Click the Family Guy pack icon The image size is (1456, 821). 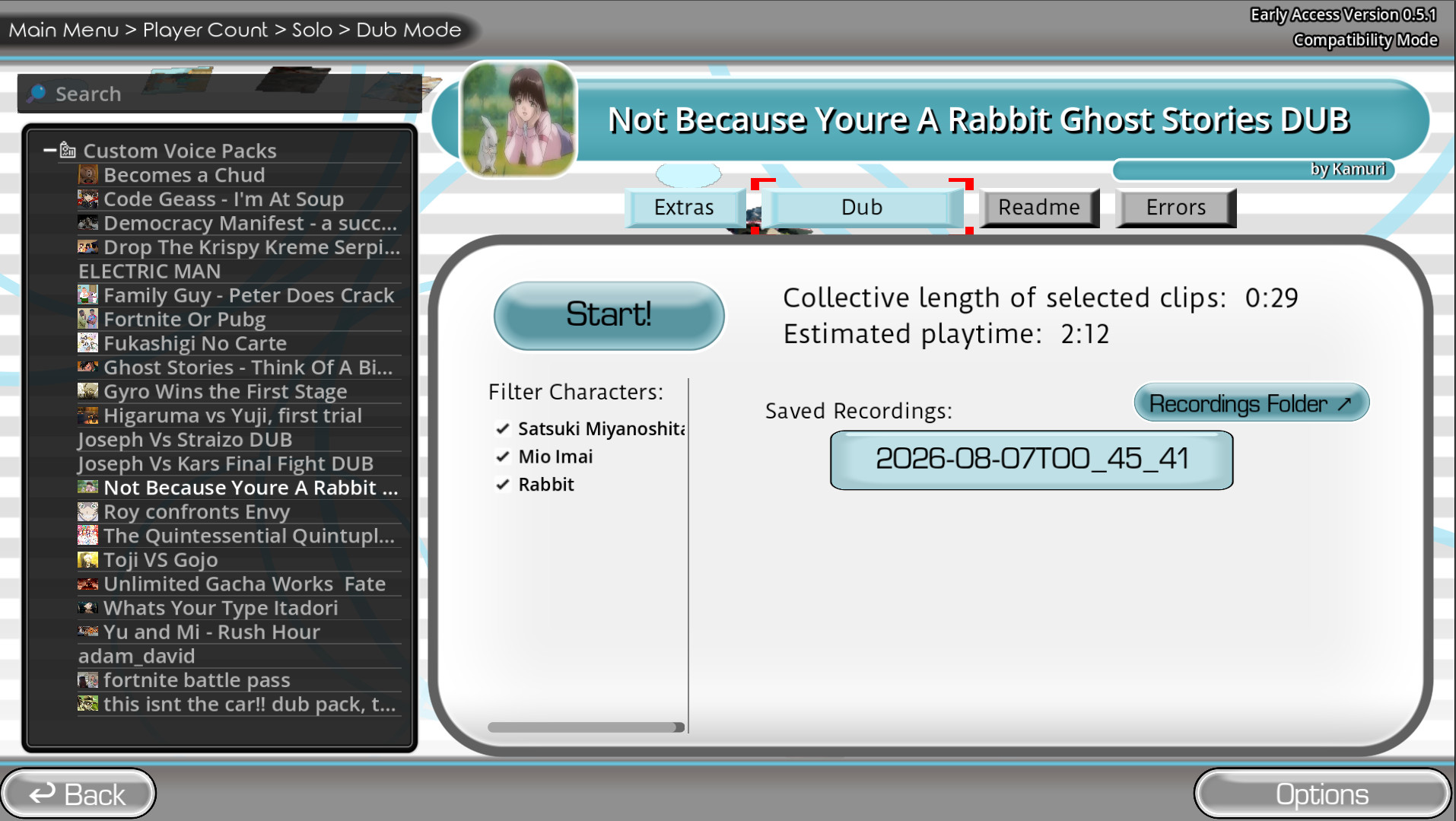pyautogui.click(x=87, y=295)
